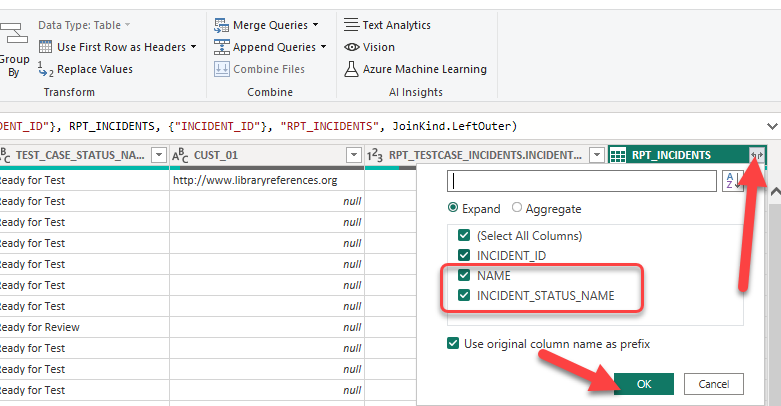This screenshot has width=781, height=406.
Task: Open the CUST_01 column filter dropdown
Action: pos(354,155)
